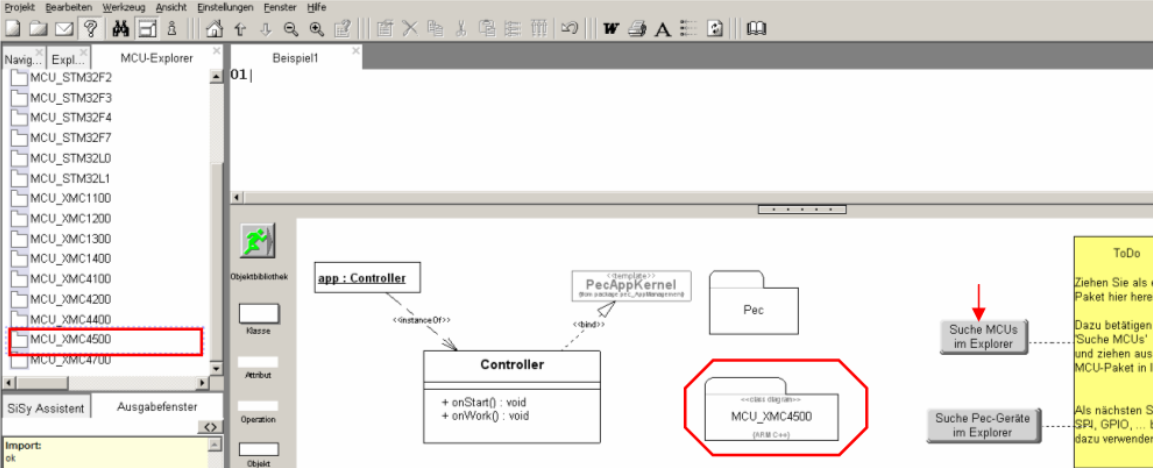Select MCU_XMC4500 in the MCU-Explorer list
Screen dimensions: 1153x470
[x=70, y=339]
